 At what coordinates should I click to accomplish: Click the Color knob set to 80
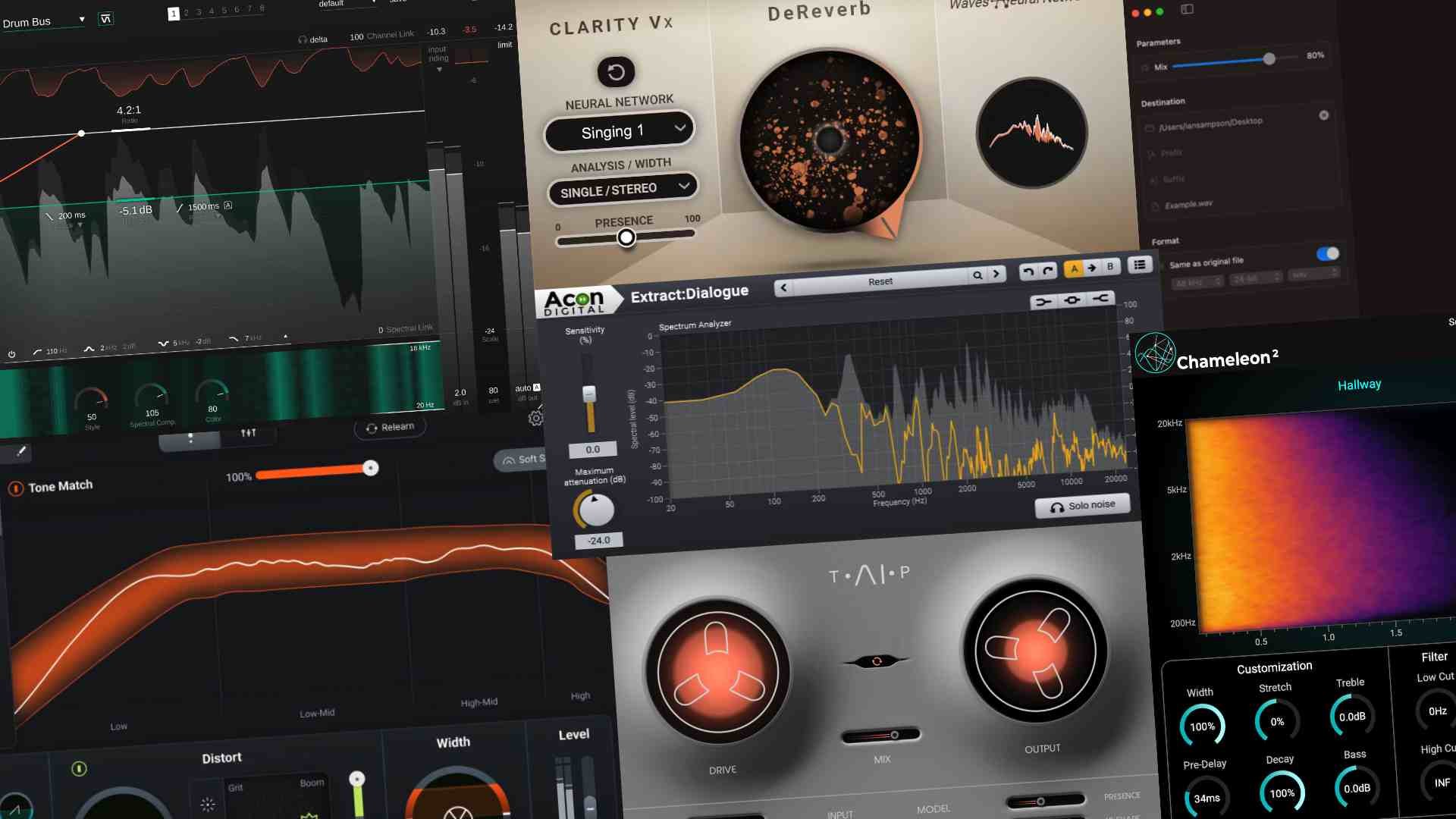(212, 391)
